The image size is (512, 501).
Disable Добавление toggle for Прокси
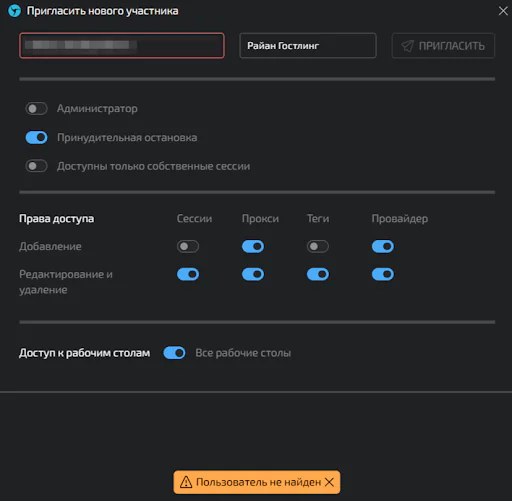(253, 246)
